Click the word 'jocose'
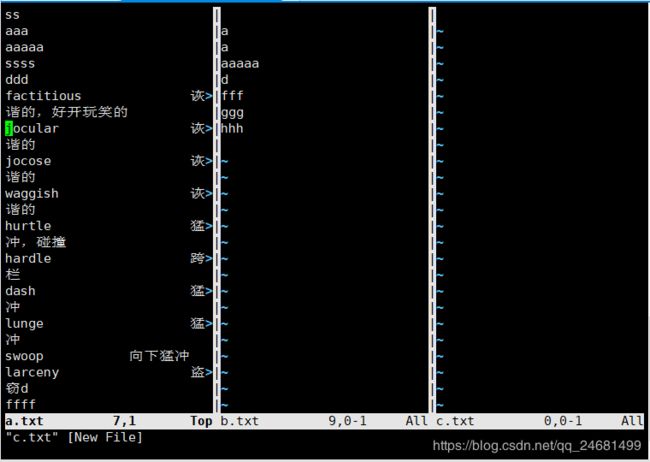 [x=28, y=161]
